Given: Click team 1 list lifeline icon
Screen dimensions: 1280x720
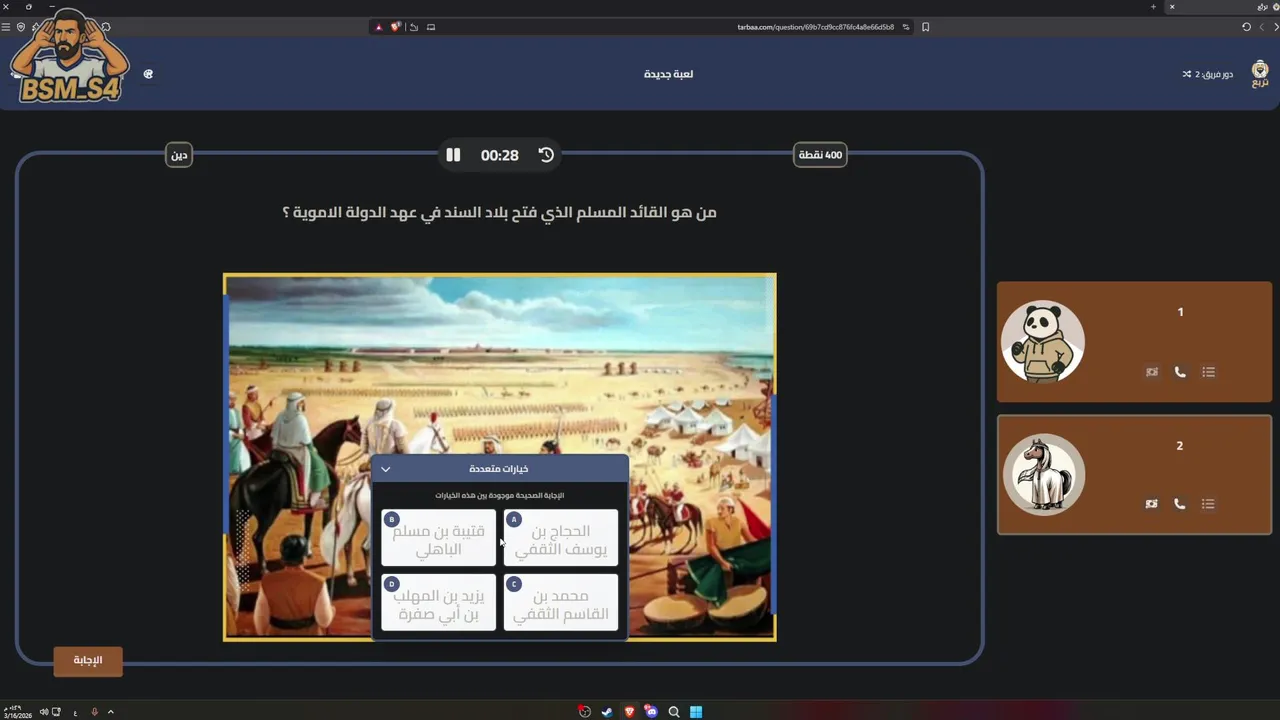Looking at the screenshot, I should 1208,372.
